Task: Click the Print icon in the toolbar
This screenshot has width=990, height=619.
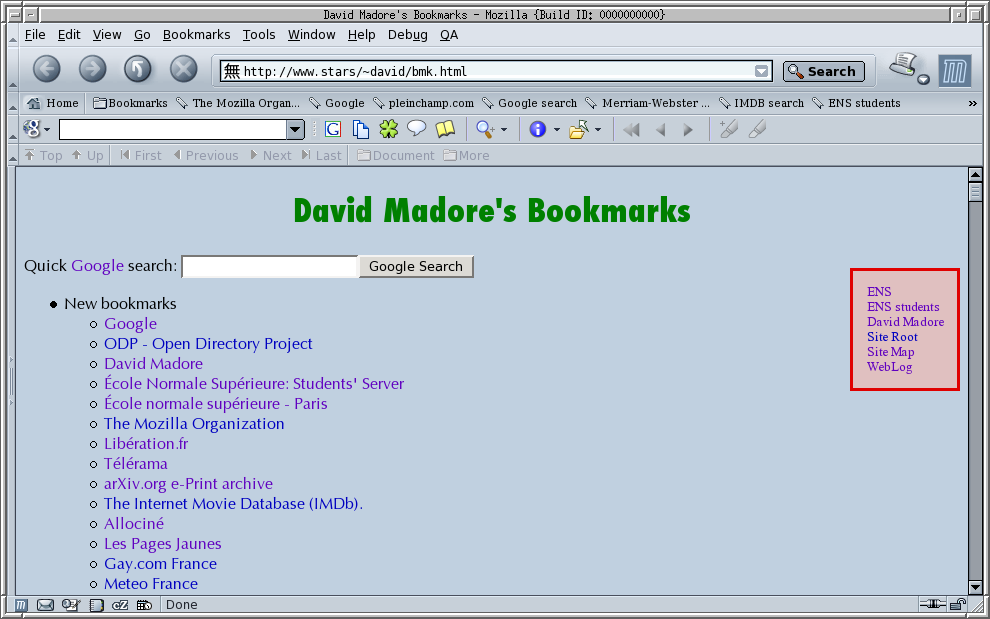Action: [x=905, y=66]
